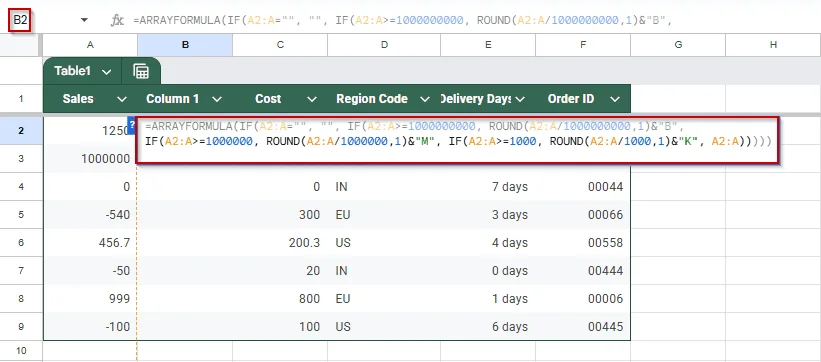Screen dimensions: 821x362
Task: Click Order ID cell 00006
Action: 583,299
